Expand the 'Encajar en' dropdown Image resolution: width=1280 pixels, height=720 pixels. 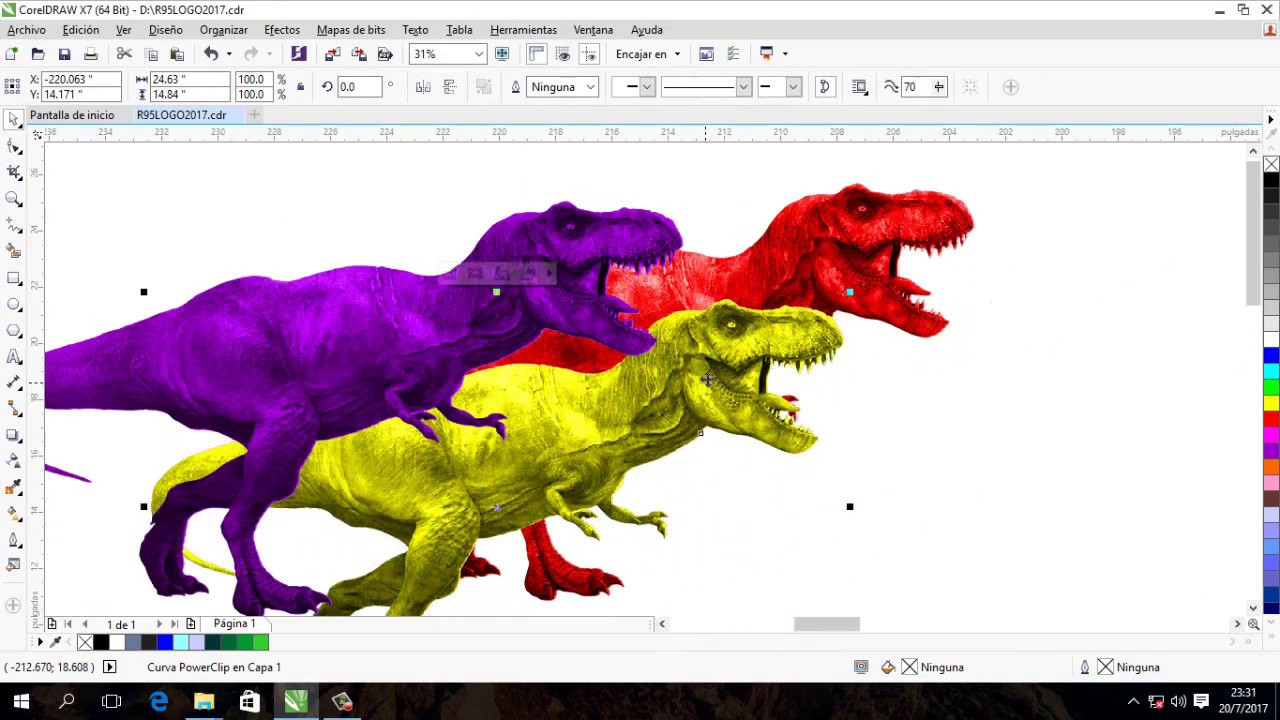[648, 54]
